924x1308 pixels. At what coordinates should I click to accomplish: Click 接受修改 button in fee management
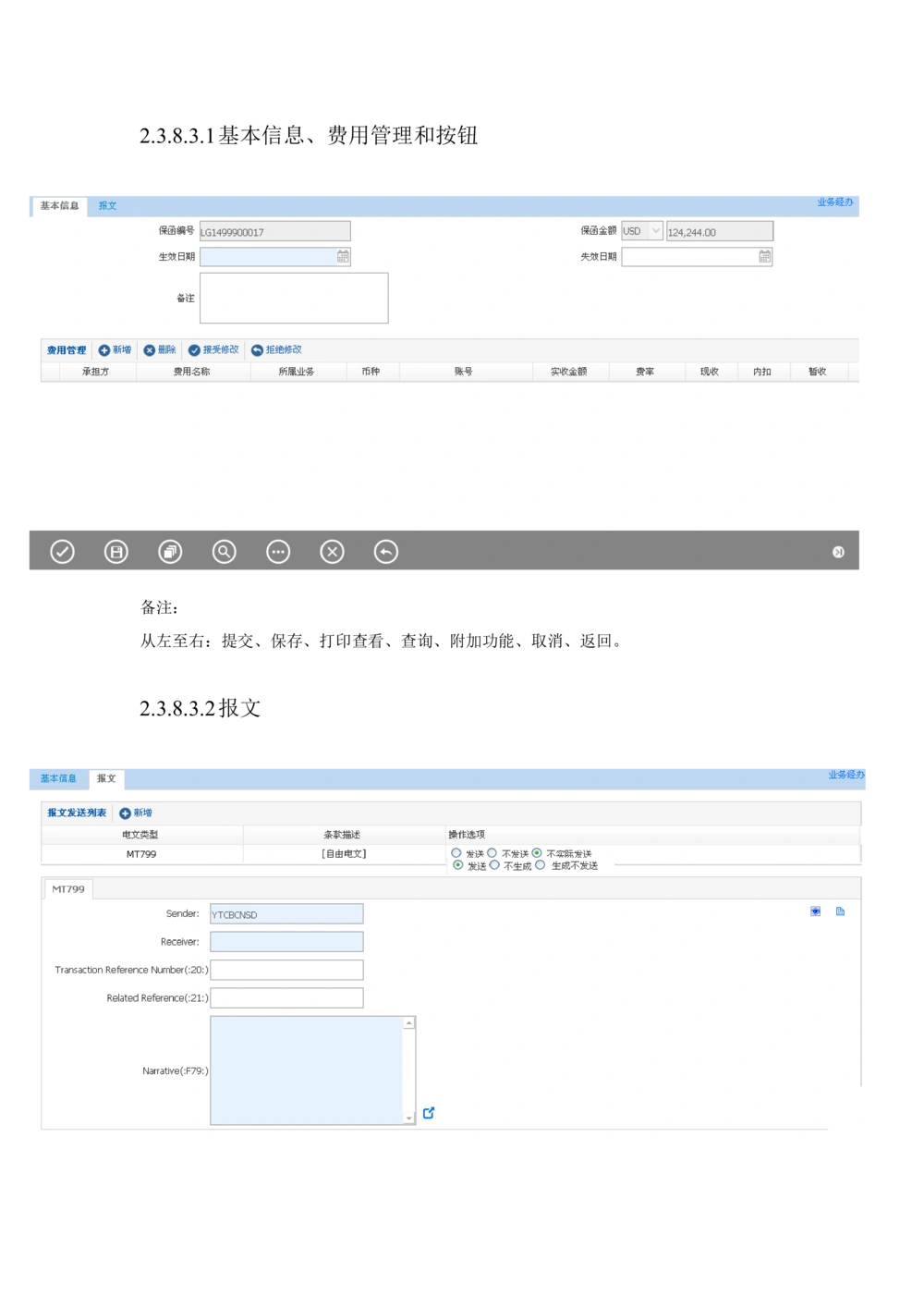tap(213, 350)
